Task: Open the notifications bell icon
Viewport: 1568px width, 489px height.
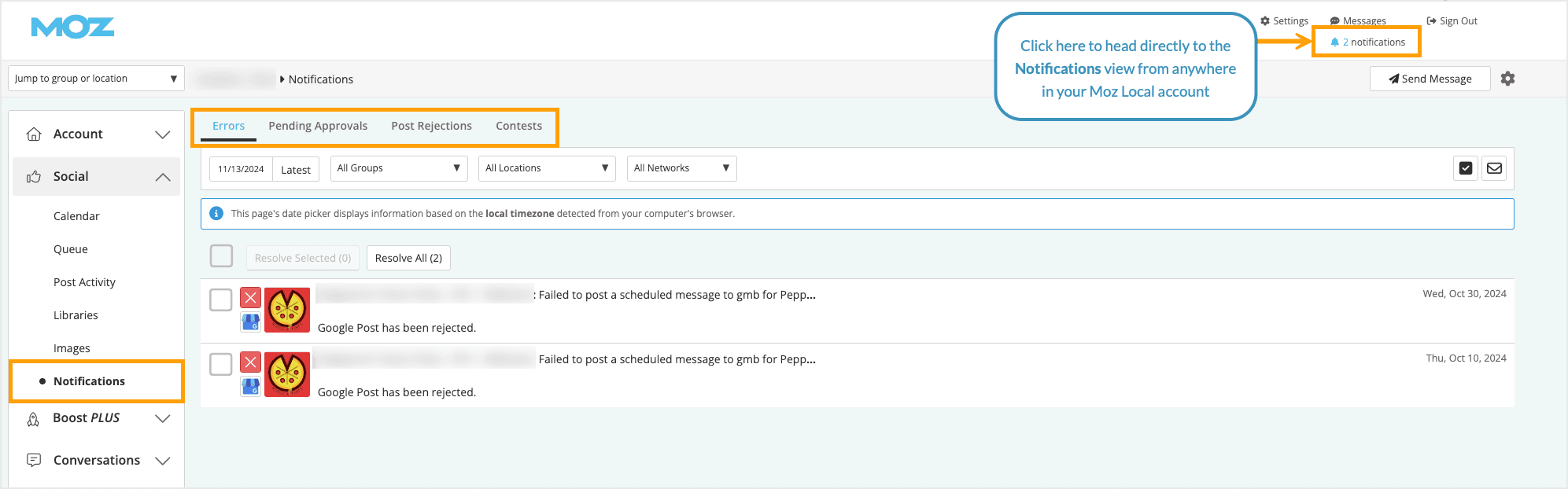Action: [x=1334, y=42]
